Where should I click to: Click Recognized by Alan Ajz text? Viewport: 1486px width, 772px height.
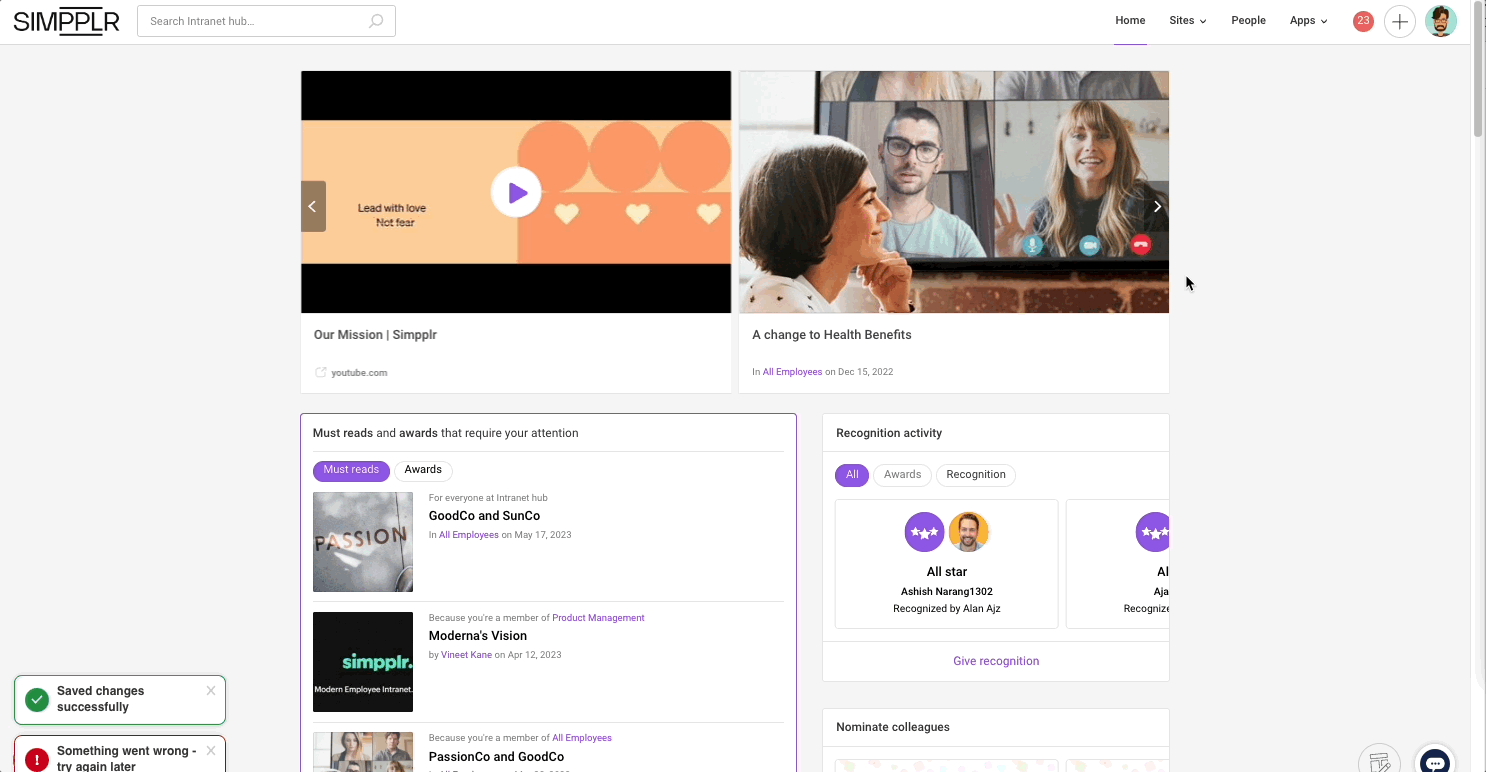click(947, 609)
